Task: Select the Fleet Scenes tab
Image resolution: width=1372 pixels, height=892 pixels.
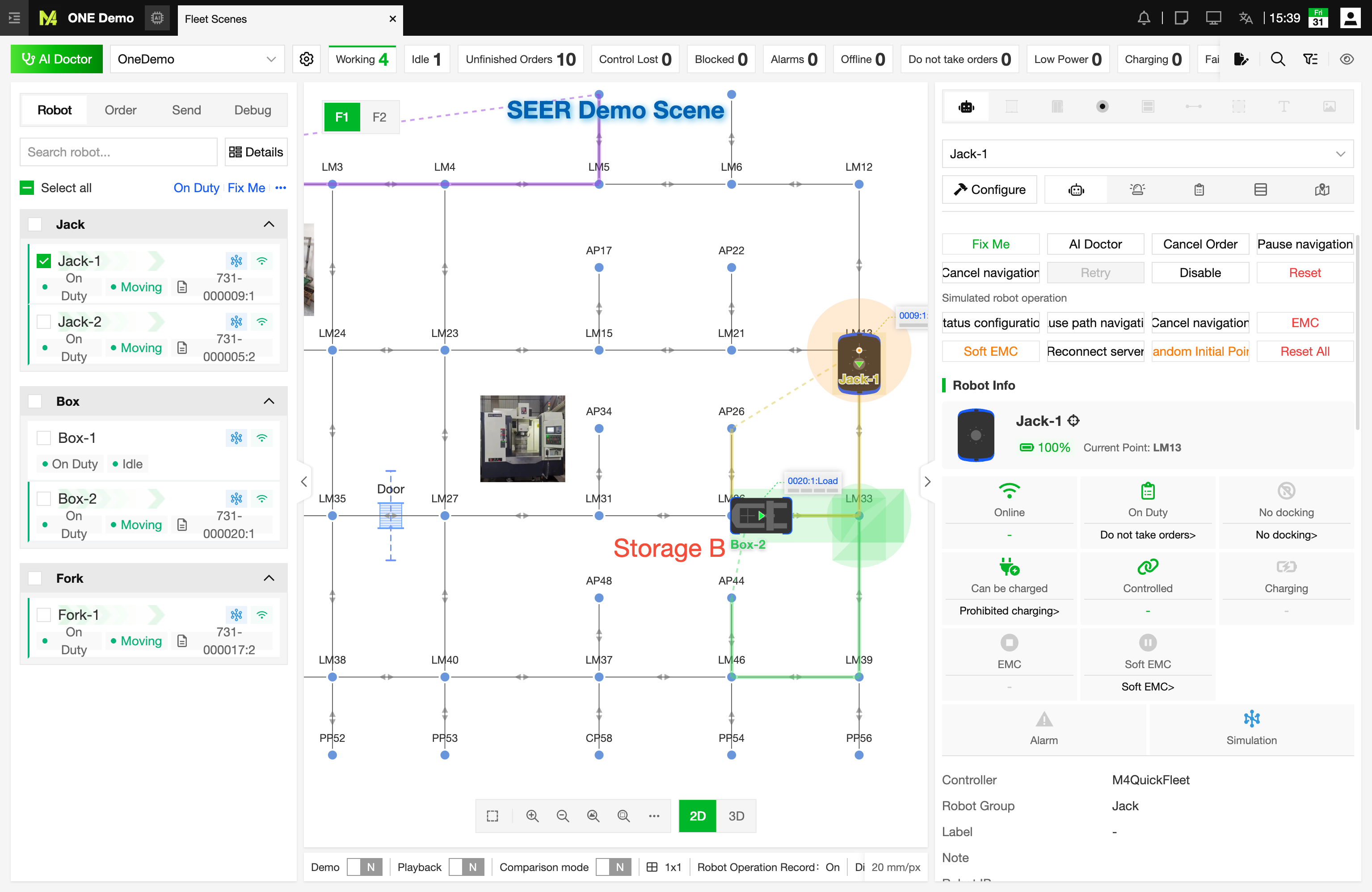Action: [x=290, y=19]
